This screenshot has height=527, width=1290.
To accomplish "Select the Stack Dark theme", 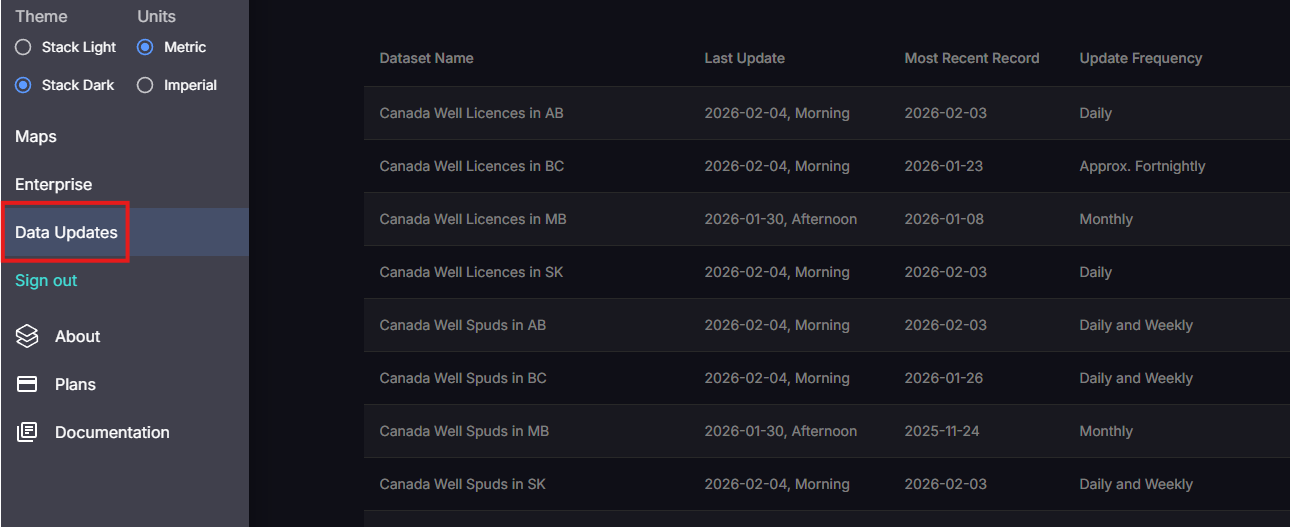I will click(24, 85).
